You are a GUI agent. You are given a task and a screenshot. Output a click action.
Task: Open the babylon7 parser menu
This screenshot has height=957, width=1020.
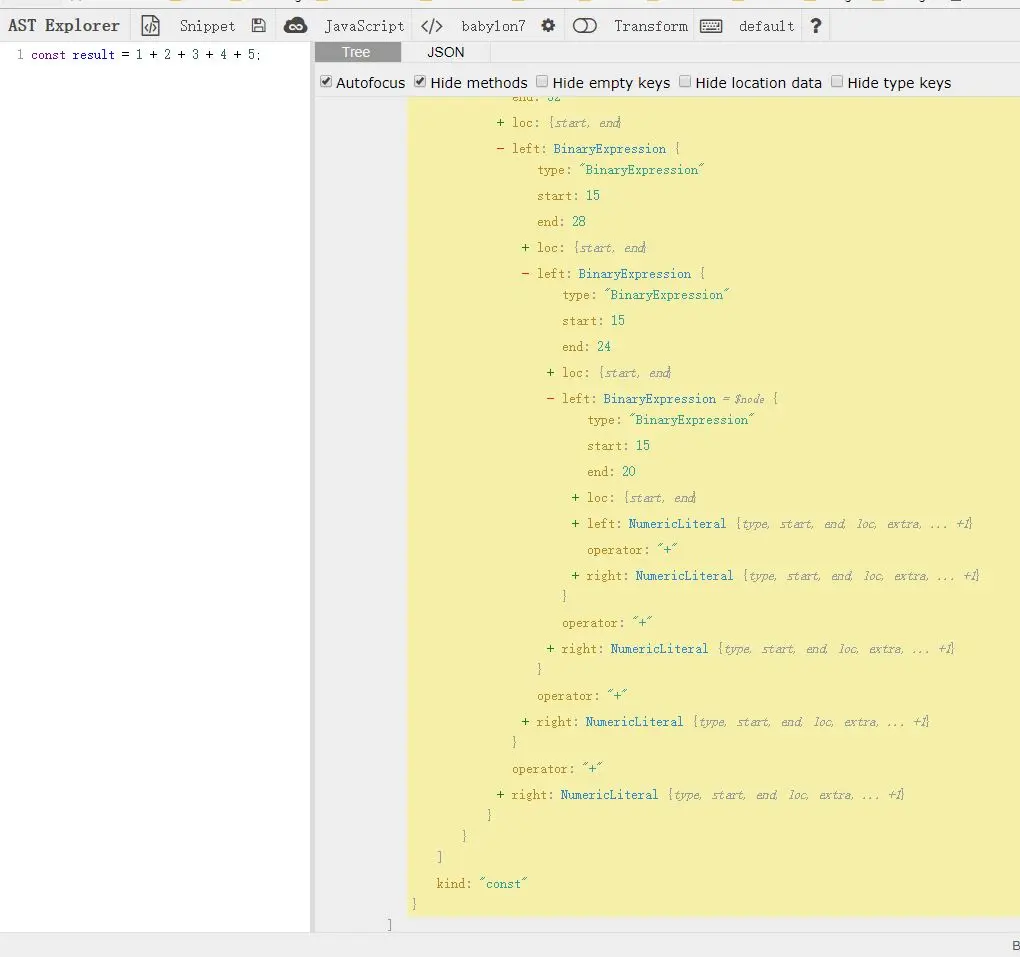point(493,26)
